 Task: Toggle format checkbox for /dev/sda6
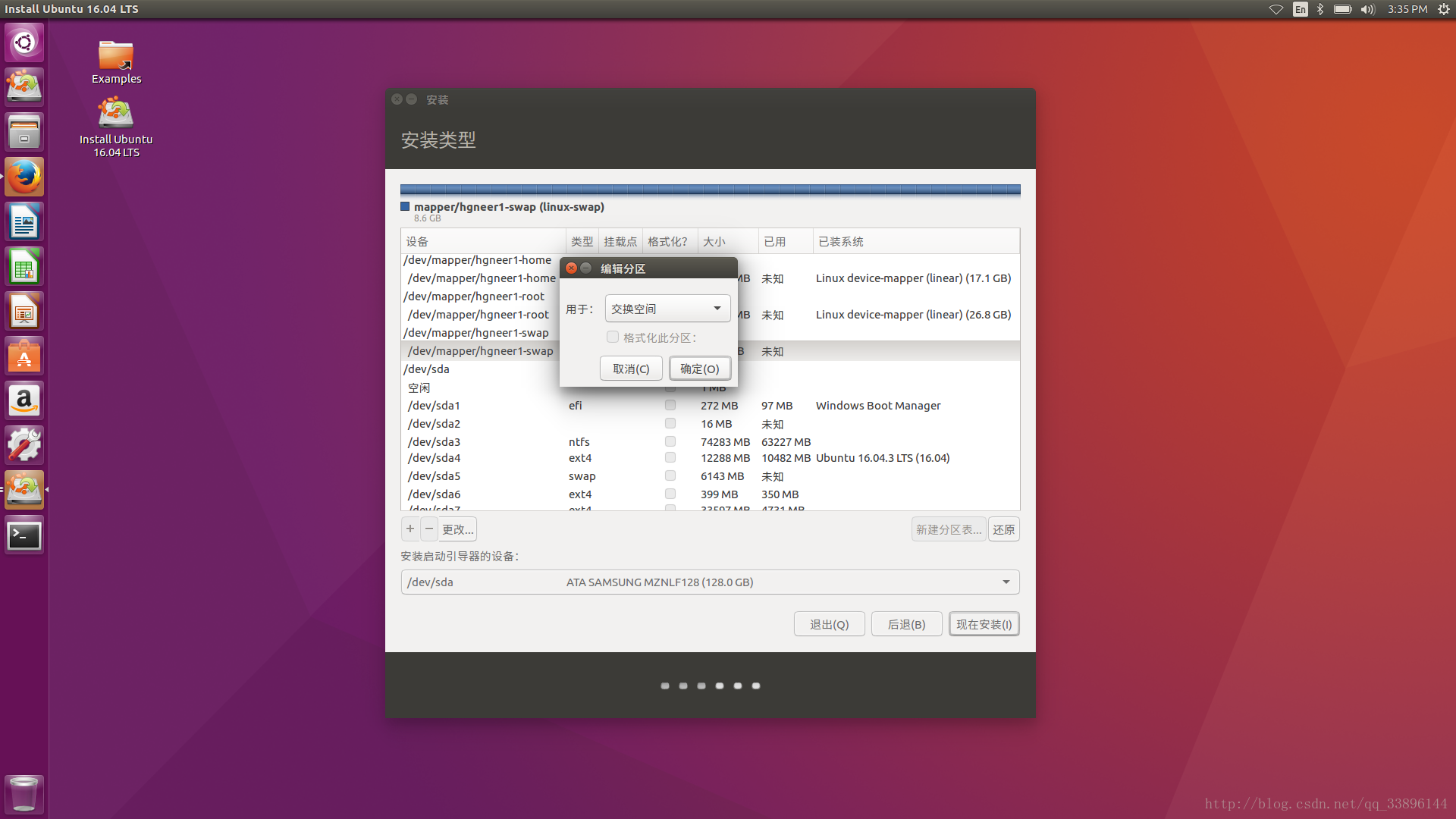(x=670, y=494)
